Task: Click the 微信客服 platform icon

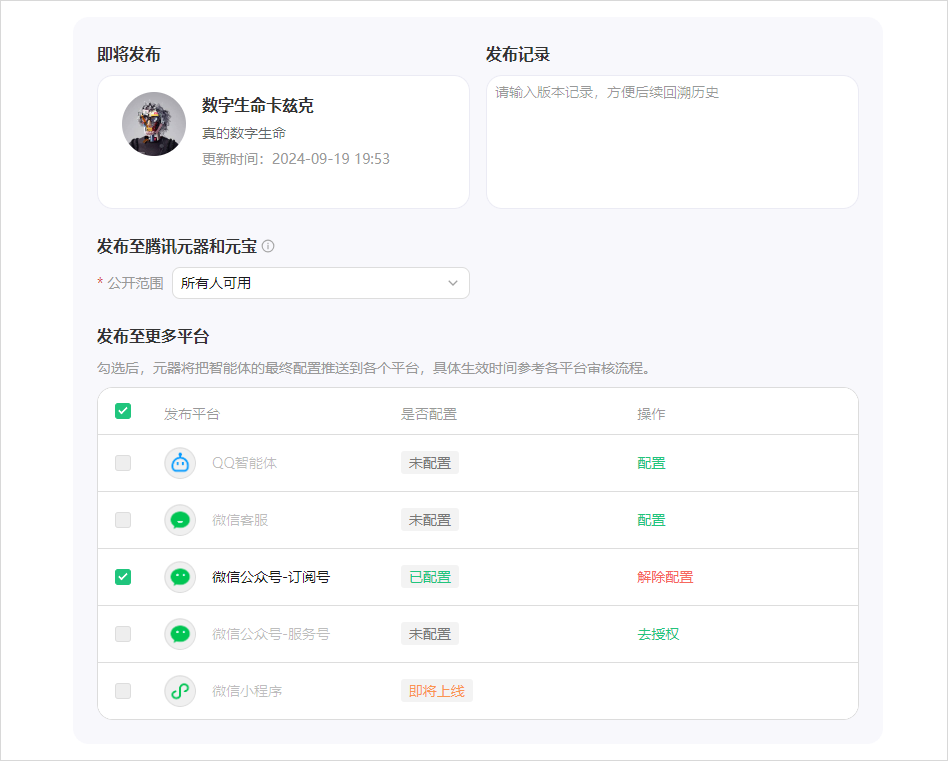Action: tap(180, 520)
